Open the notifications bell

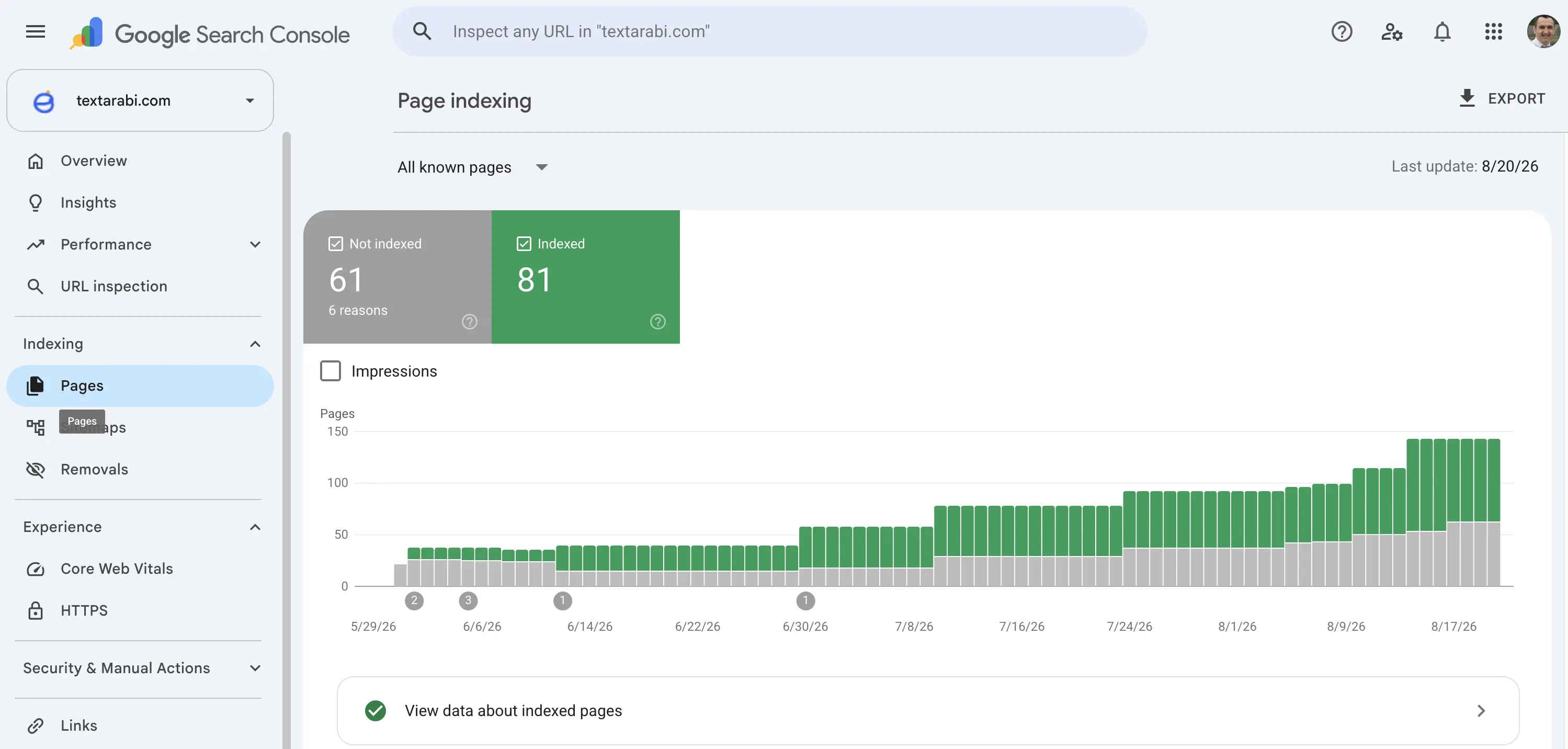(x=1442, y=32)
